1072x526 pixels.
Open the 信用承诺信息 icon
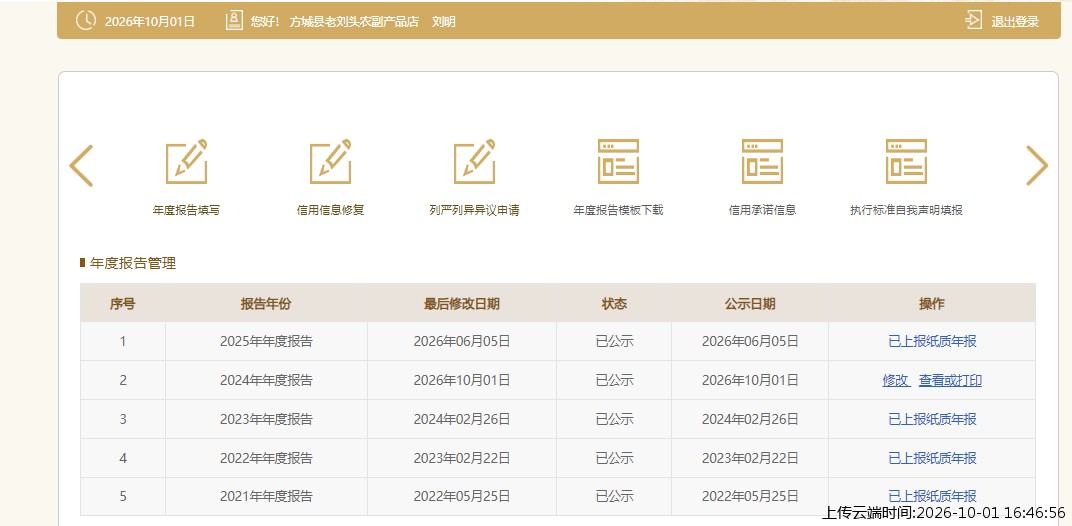762,161
